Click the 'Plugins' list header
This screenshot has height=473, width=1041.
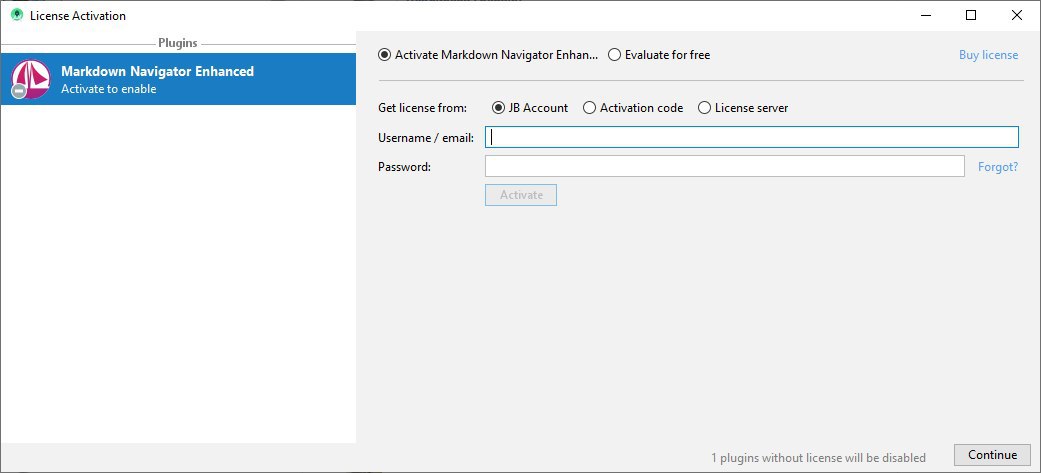coord(178,43)
